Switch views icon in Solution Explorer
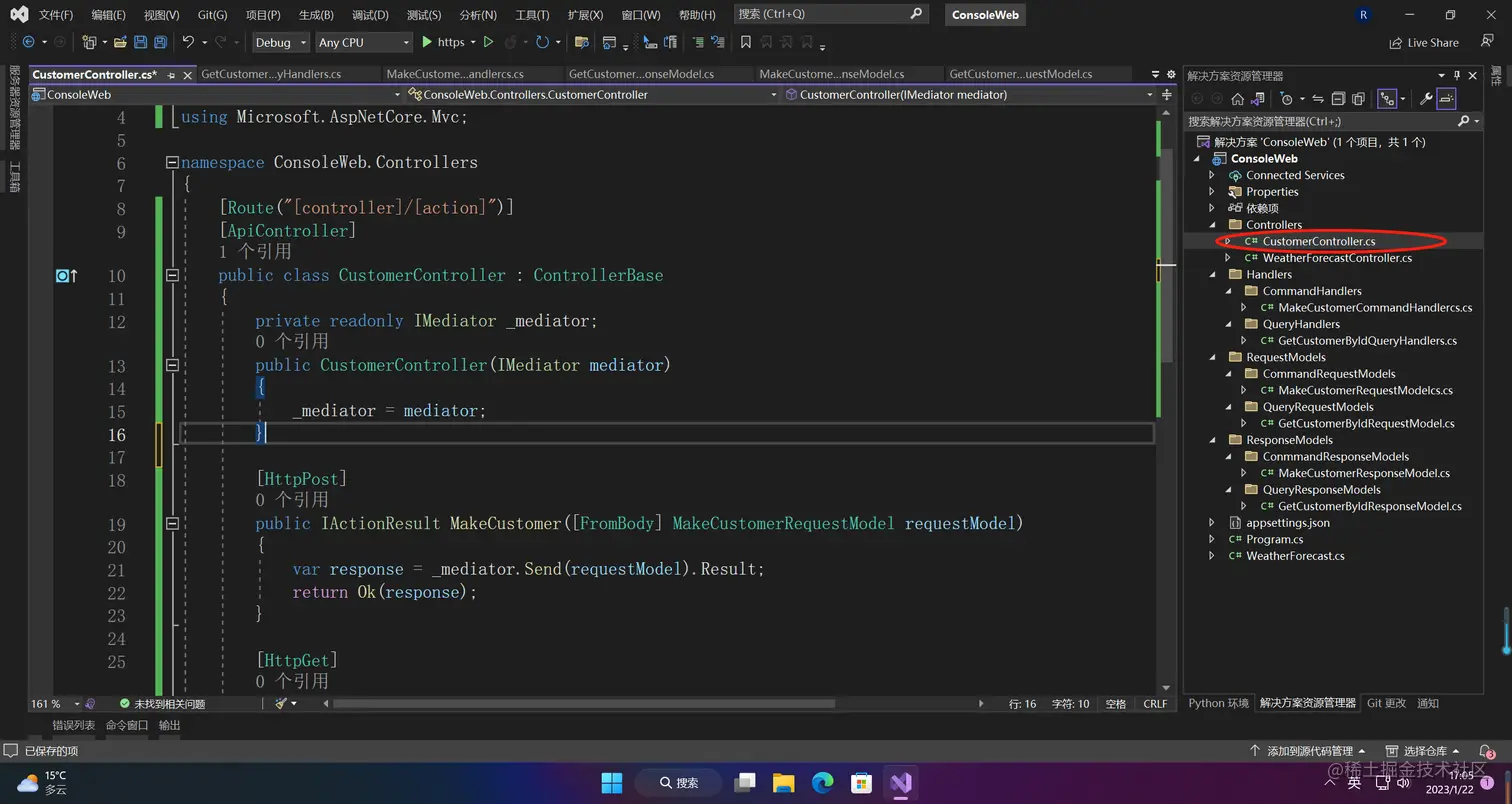Screen dimensions: 1512x804 [1257, 98]
